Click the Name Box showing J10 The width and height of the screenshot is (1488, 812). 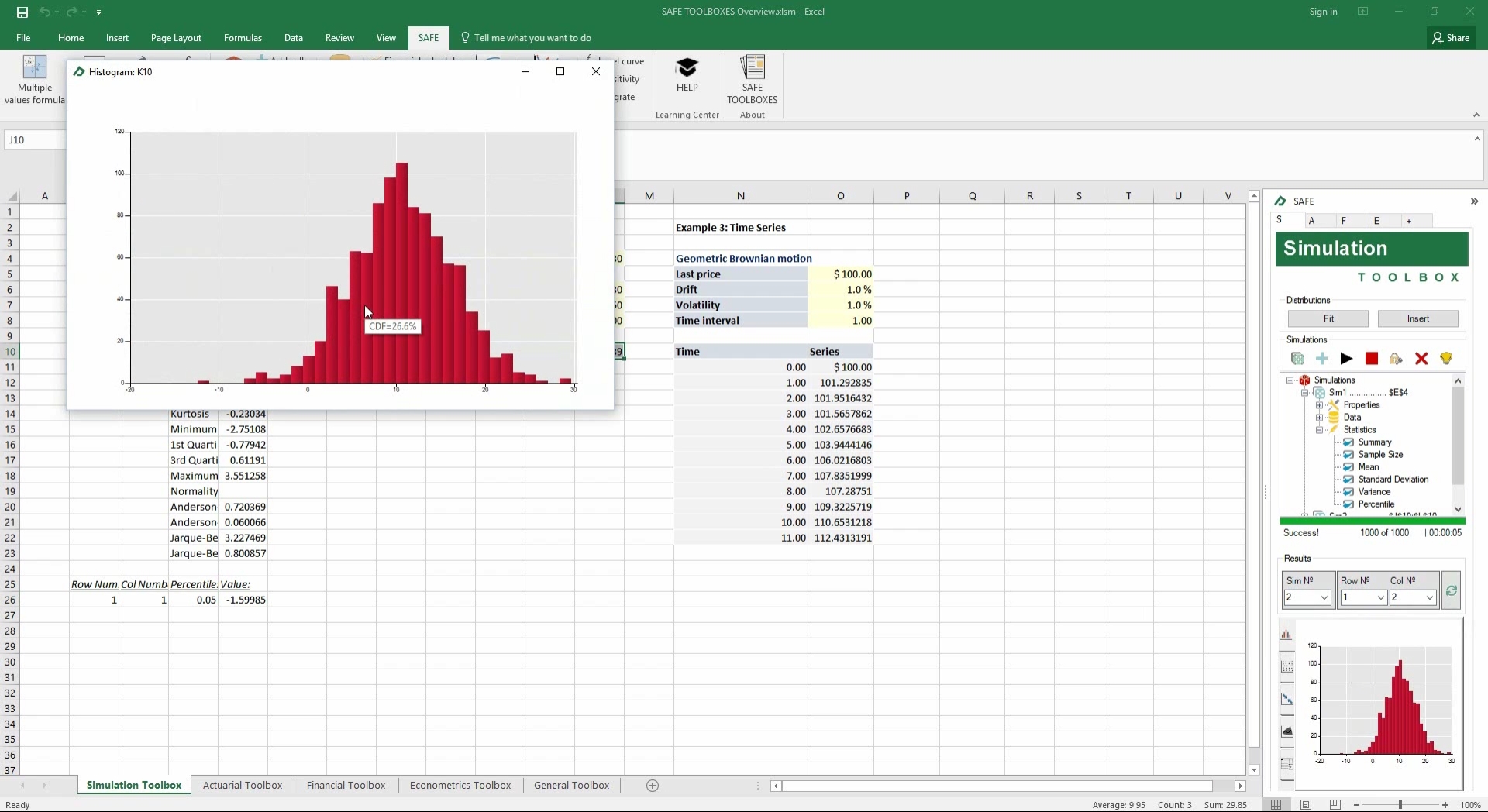point(35,140)
